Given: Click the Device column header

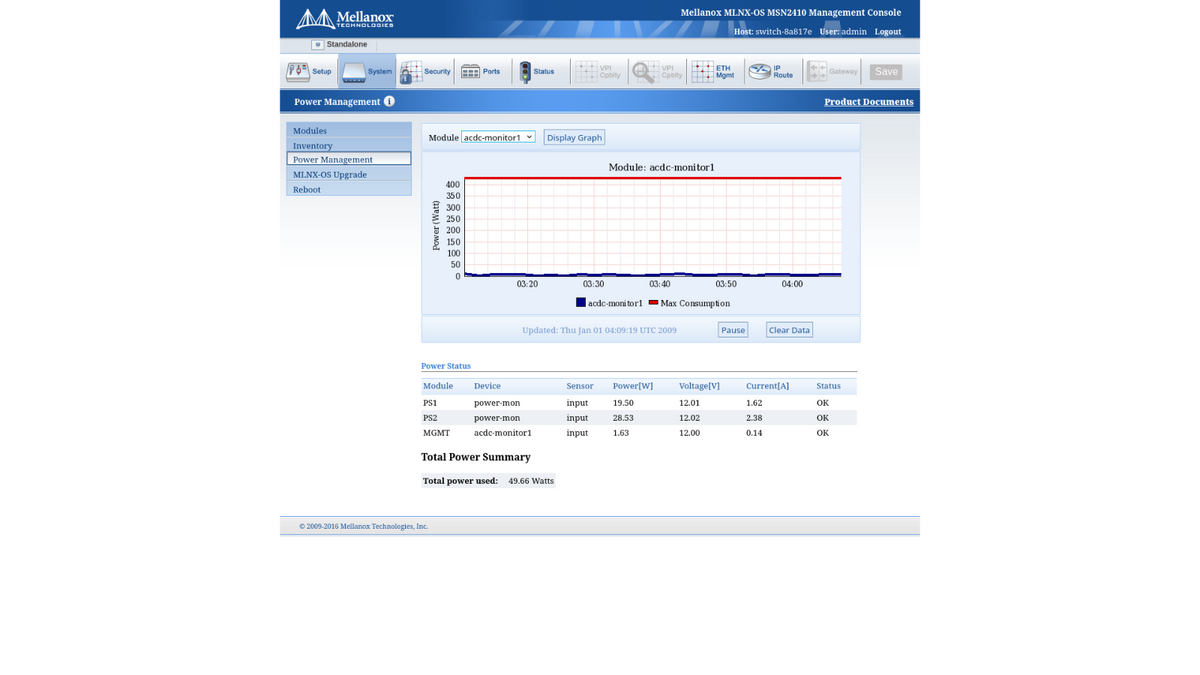Looking at the screenshot, I should pyautogui.click(x=487, y=386).
